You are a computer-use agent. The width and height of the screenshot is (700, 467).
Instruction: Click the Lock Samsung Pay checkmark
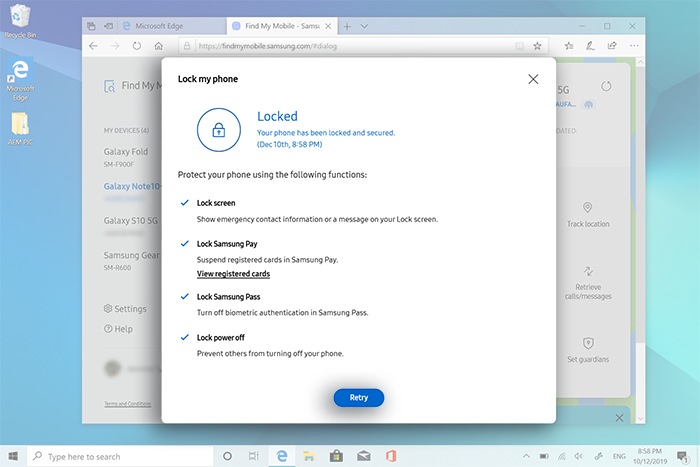pyautogui.click(x=184, y=243)
